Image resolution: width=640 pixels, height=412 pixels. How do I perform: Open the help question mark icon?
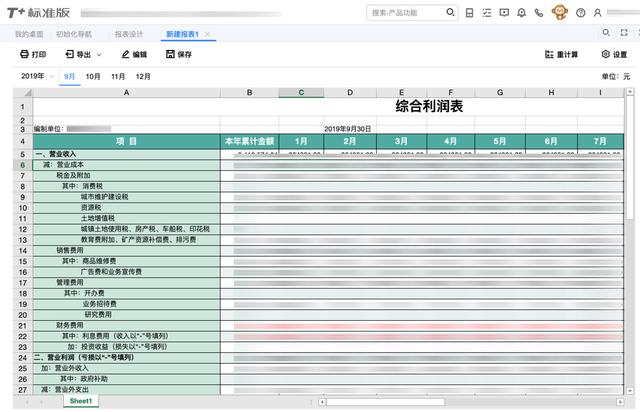(580, 13)
